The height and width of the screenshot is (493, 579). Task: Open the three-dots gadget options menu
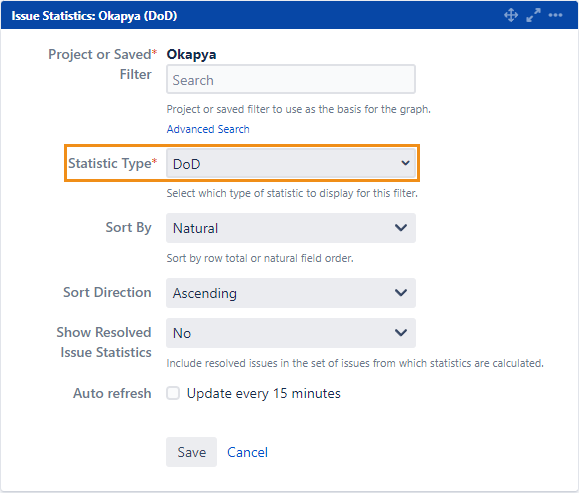(x=555, y=16)
